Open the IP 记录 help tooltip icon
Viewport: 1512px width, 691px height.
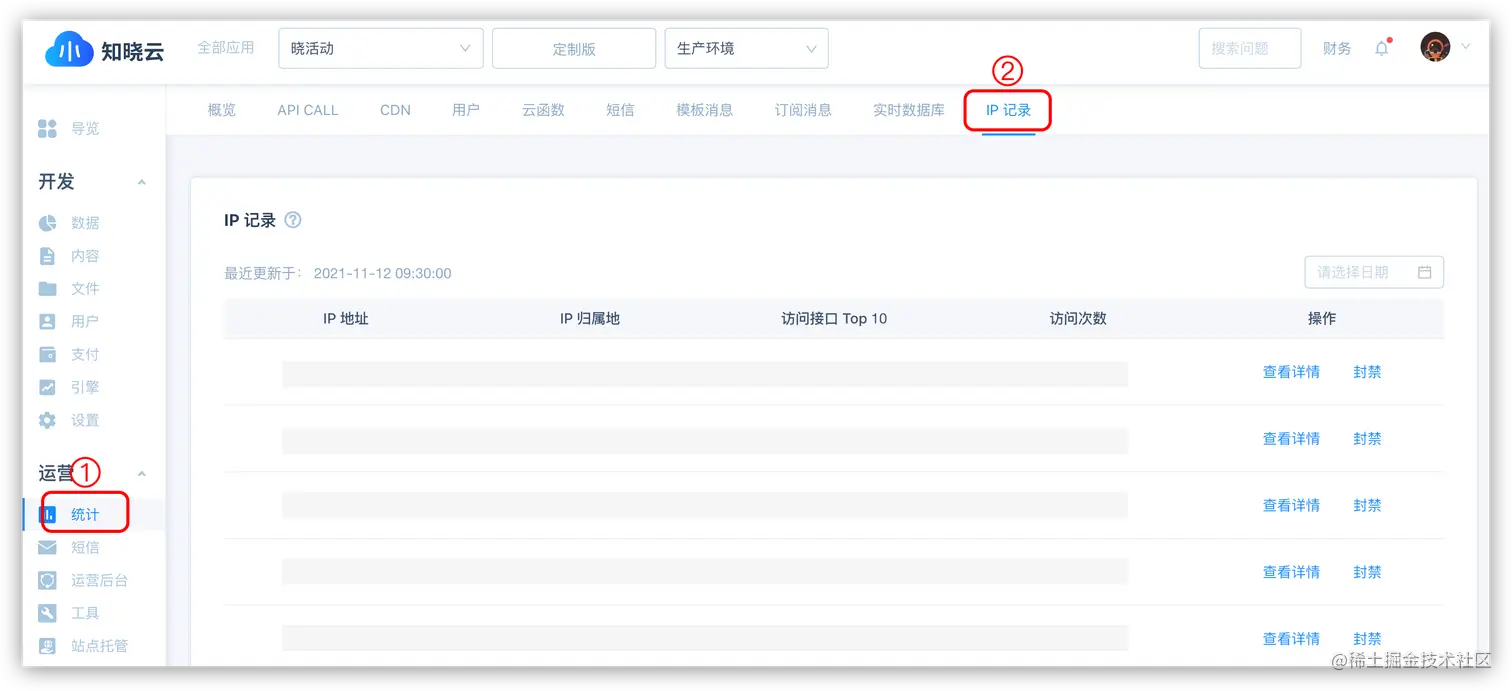tap(293, 220)
